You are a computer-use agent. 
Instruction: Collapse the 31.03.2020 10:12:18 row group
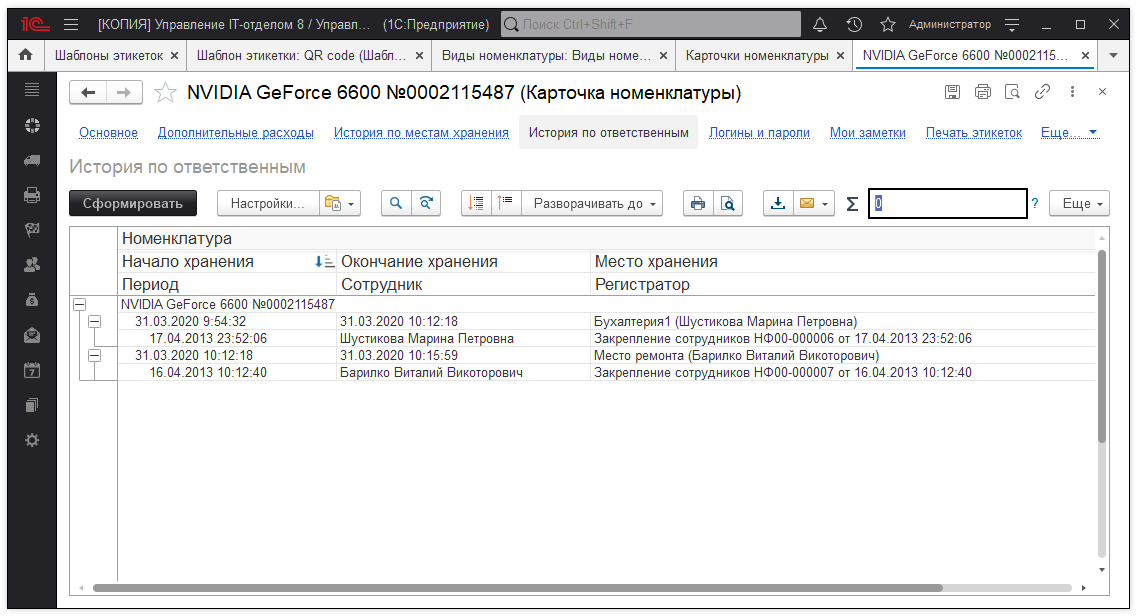point(95,355)
